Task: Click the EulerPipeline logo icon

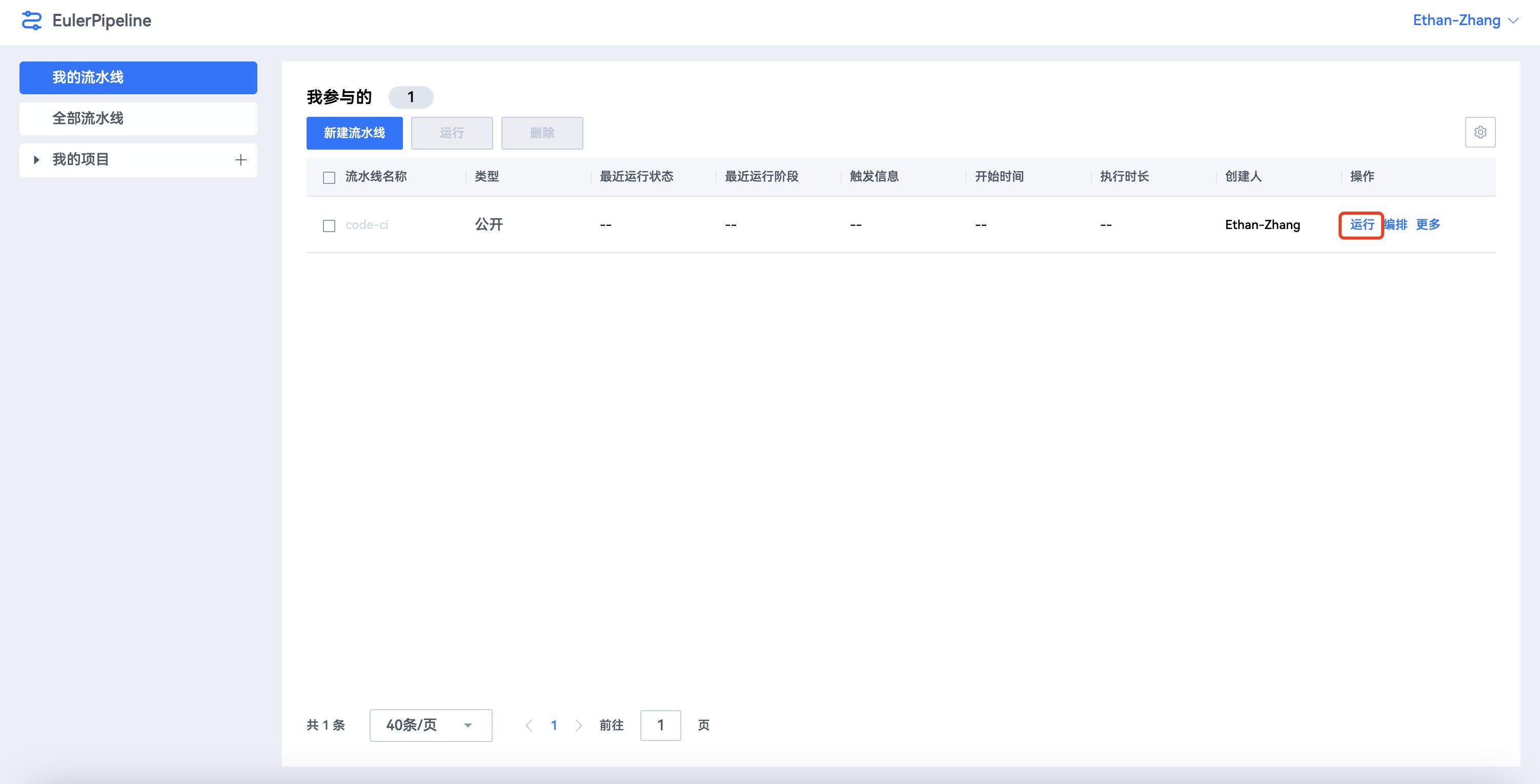Action: [x=31, y=21]
